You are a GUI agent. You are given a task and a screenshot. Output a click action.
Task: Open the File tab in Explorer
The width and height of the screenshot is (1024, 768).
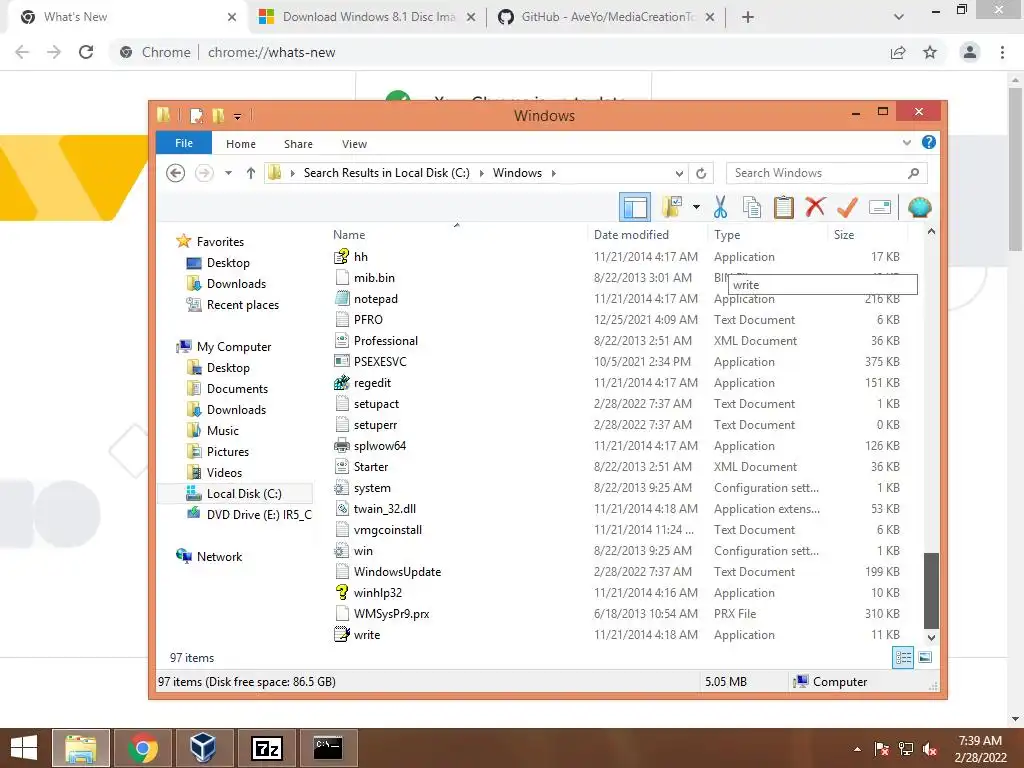pyautogui.click(x=184, y=143)
